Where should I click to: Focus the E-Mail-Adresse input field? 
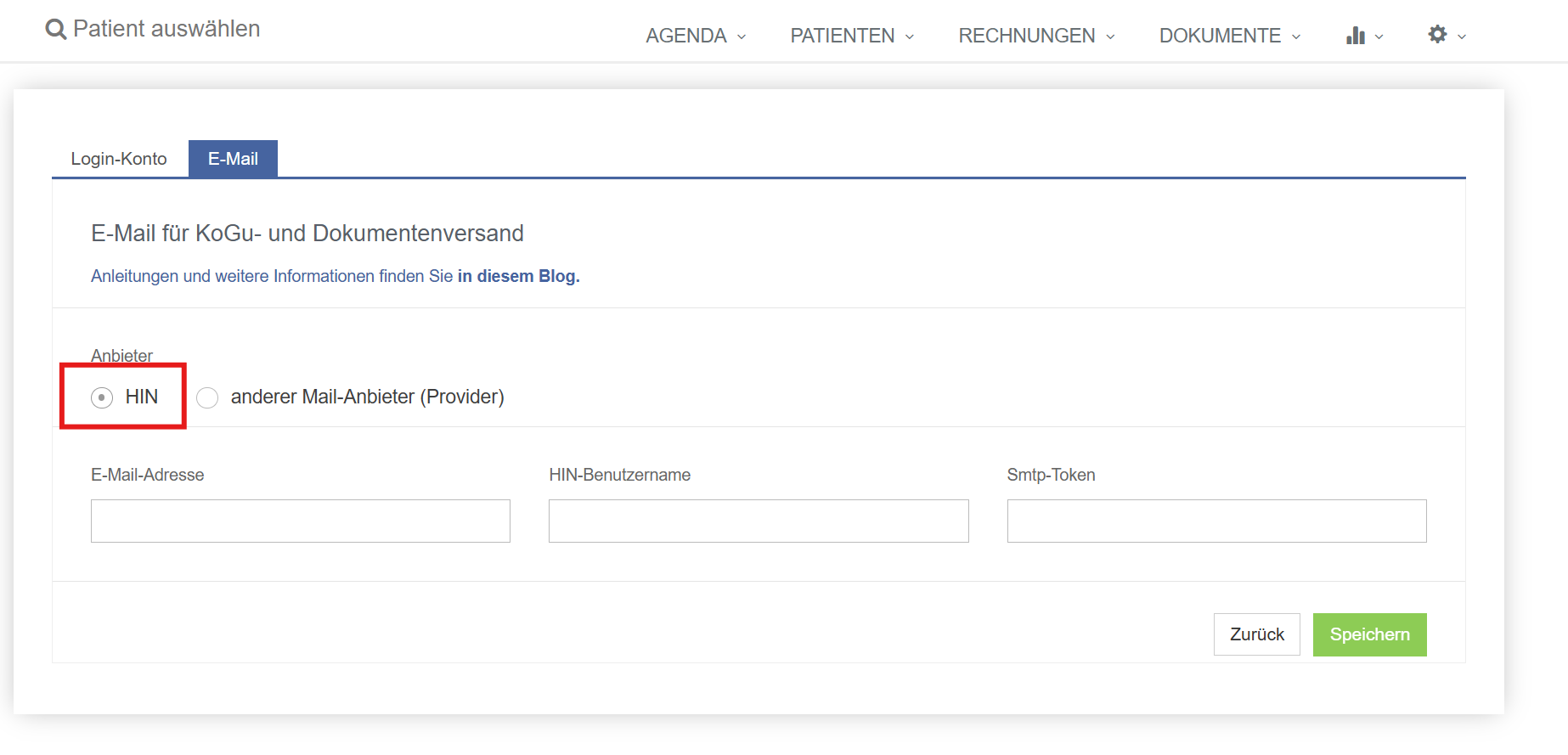tap(301, 521)
